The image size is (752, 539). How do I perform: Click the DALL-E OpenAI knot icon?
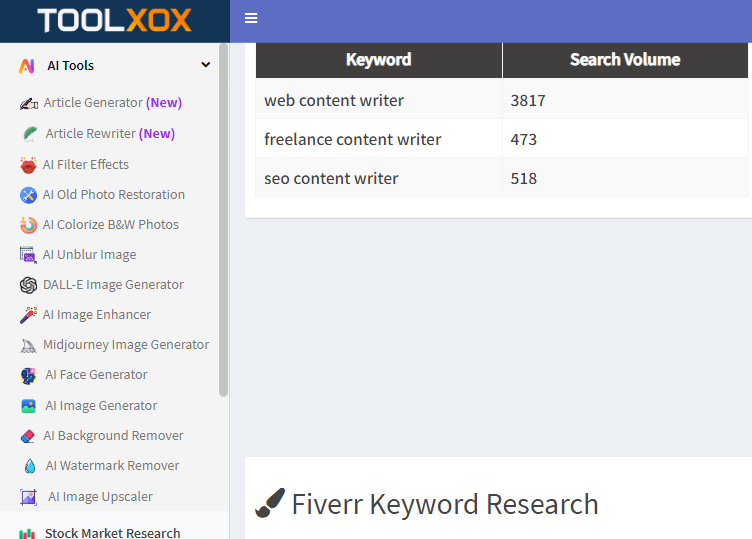point(28,285)
